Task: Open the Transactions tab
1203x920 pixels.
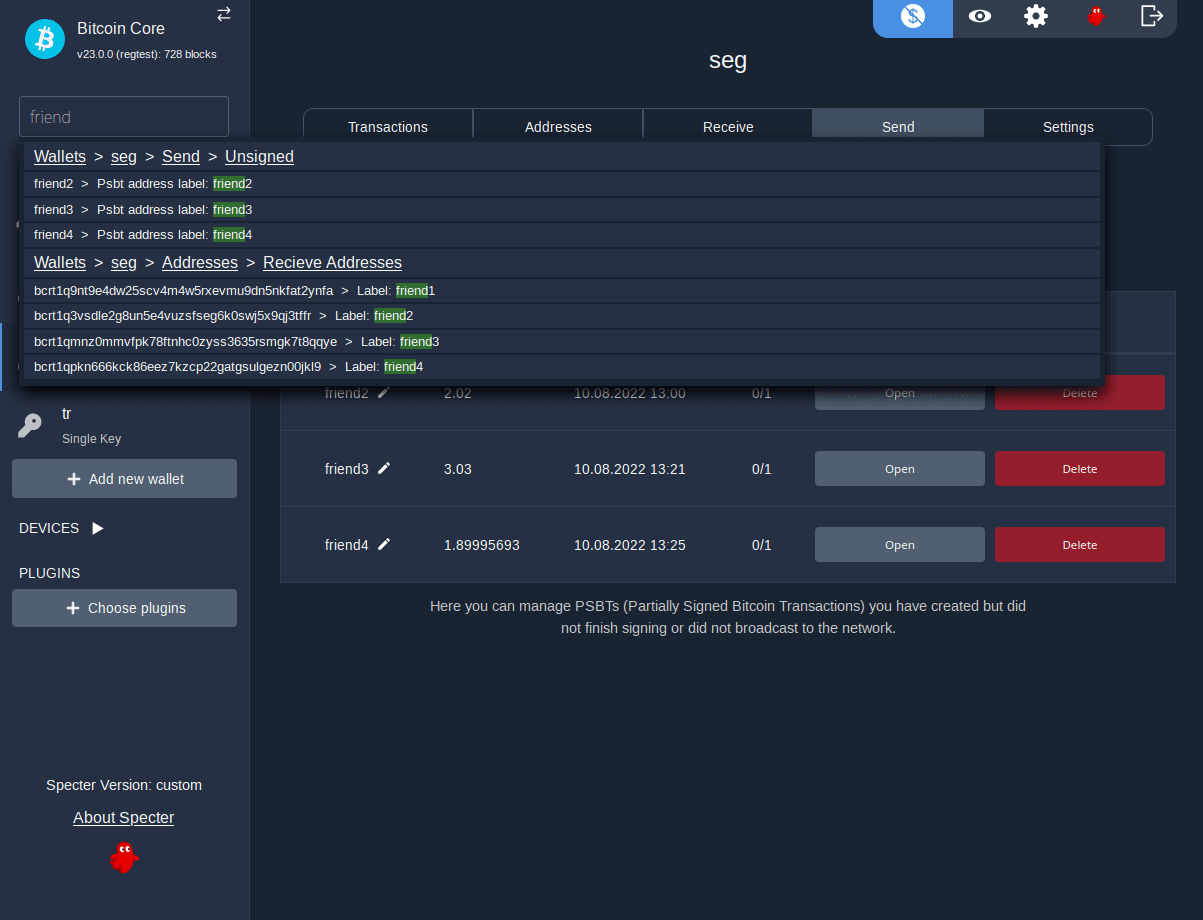Action: pos(388,127)
